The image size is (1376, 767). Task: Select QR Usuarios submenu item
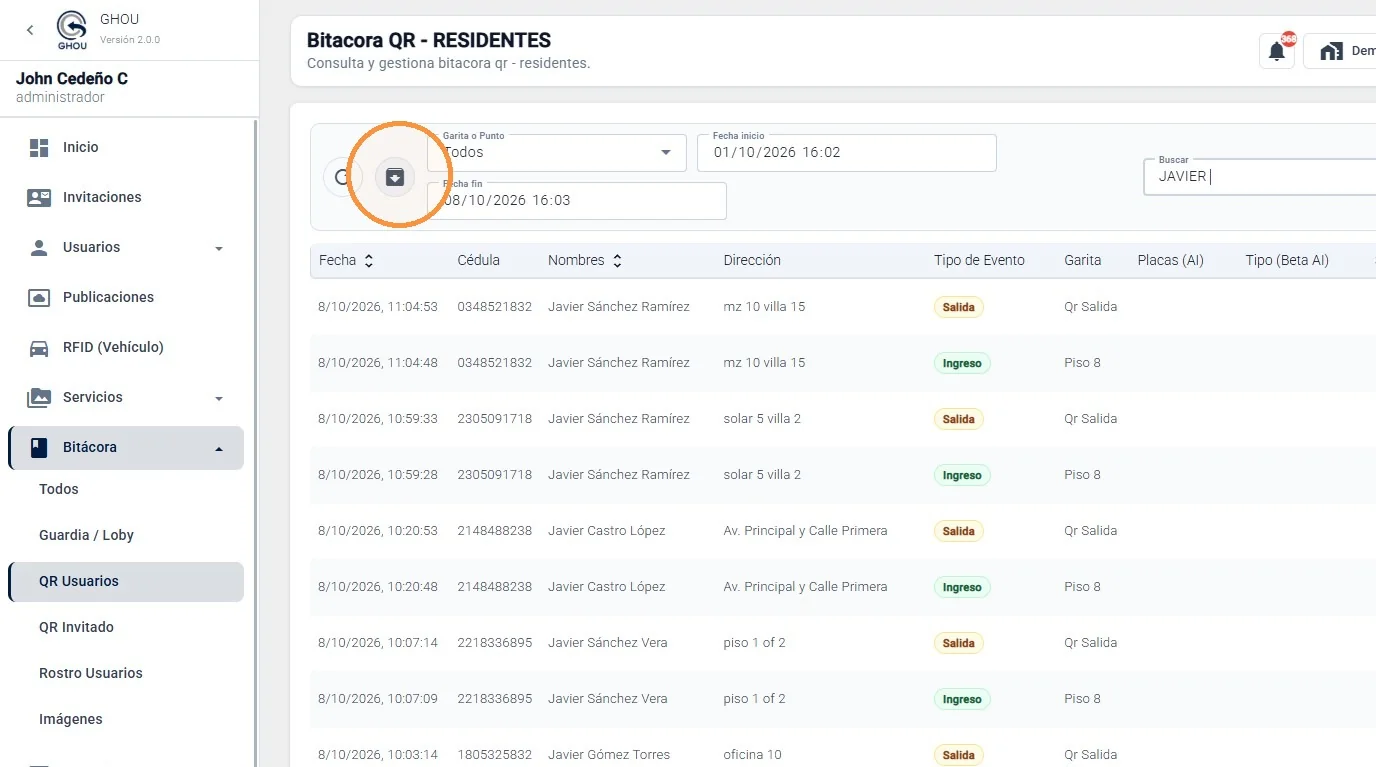click(126, 582)
